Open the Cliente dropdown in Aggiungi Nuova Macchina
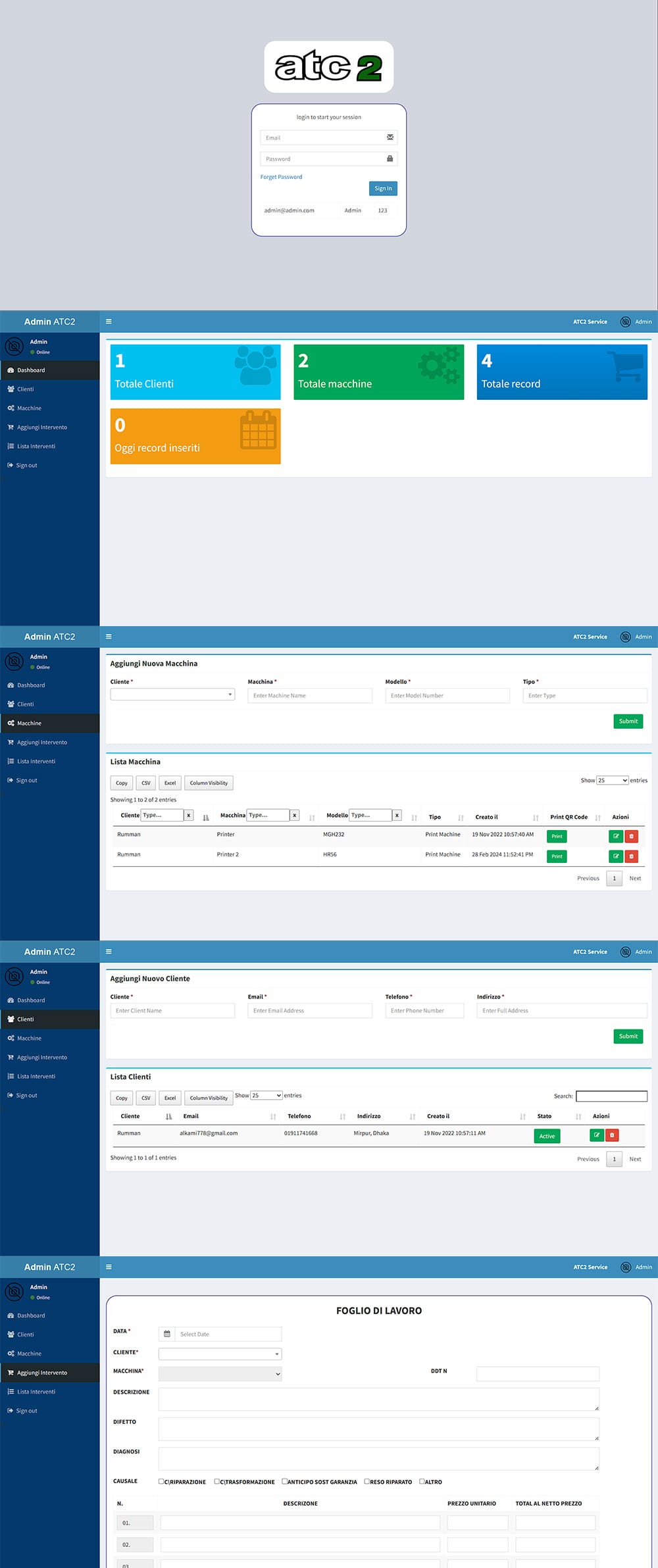 pos(172,695)
